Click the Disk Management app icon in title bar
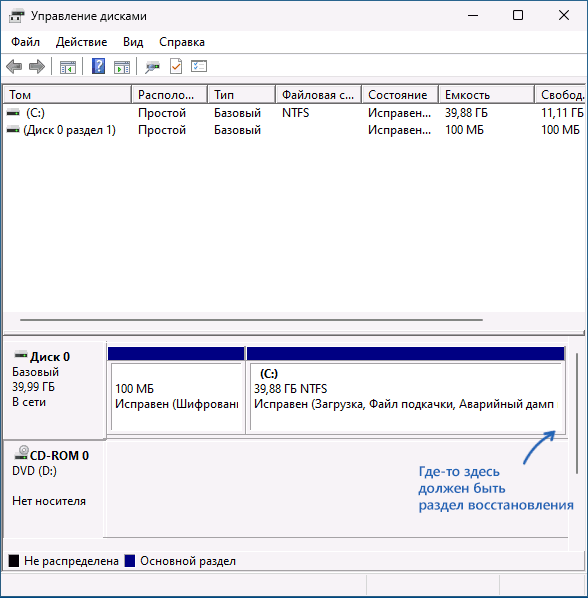The image size is (588, 598). 16,16
